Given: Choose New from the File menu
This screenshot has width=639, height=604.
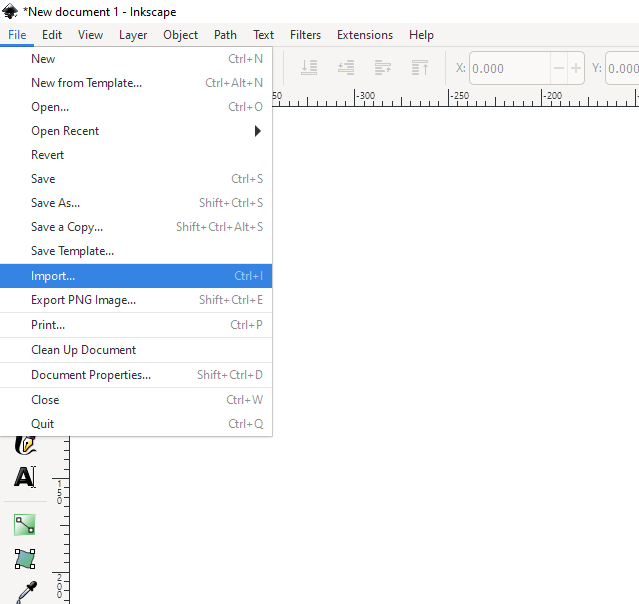Looking at the screenshot, I should [x=136, y=59].
